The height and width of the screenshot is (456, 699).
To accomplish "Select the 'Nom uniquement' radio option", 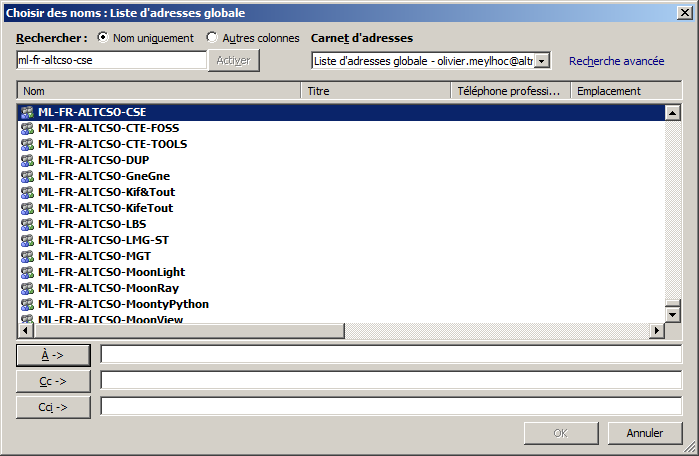I will tap(103, 38).
